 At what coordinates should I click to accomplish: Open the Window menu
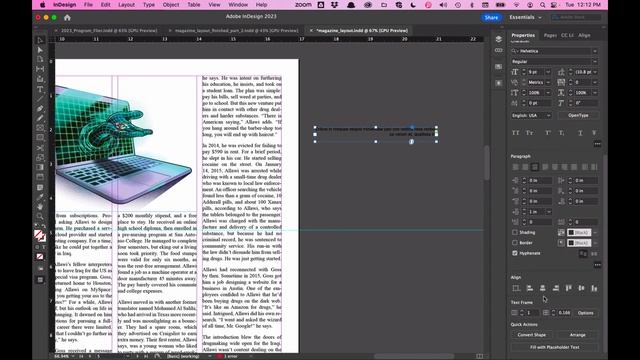[238, 5]
